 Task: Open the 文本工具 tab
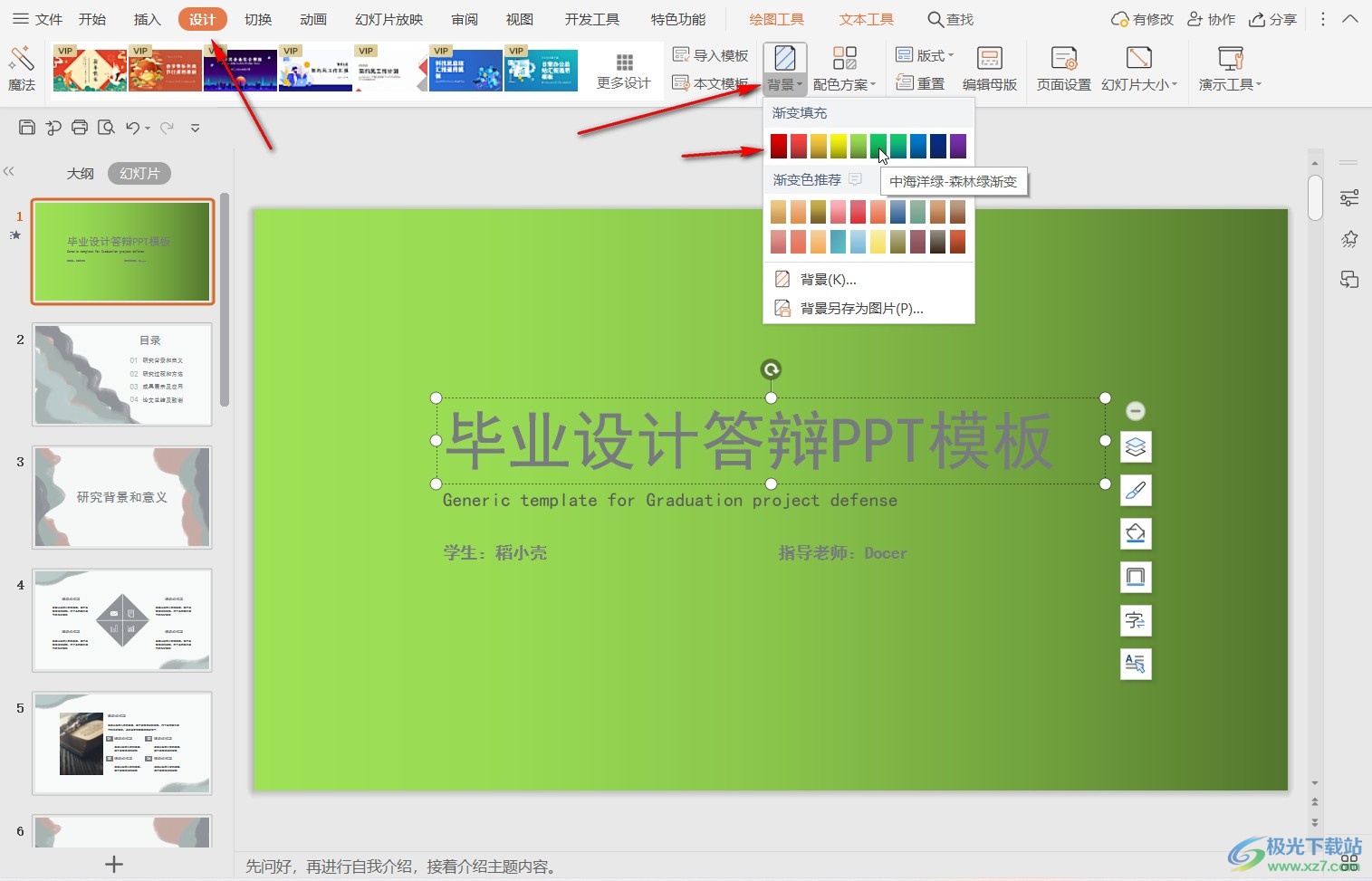[x=867, y=19]
